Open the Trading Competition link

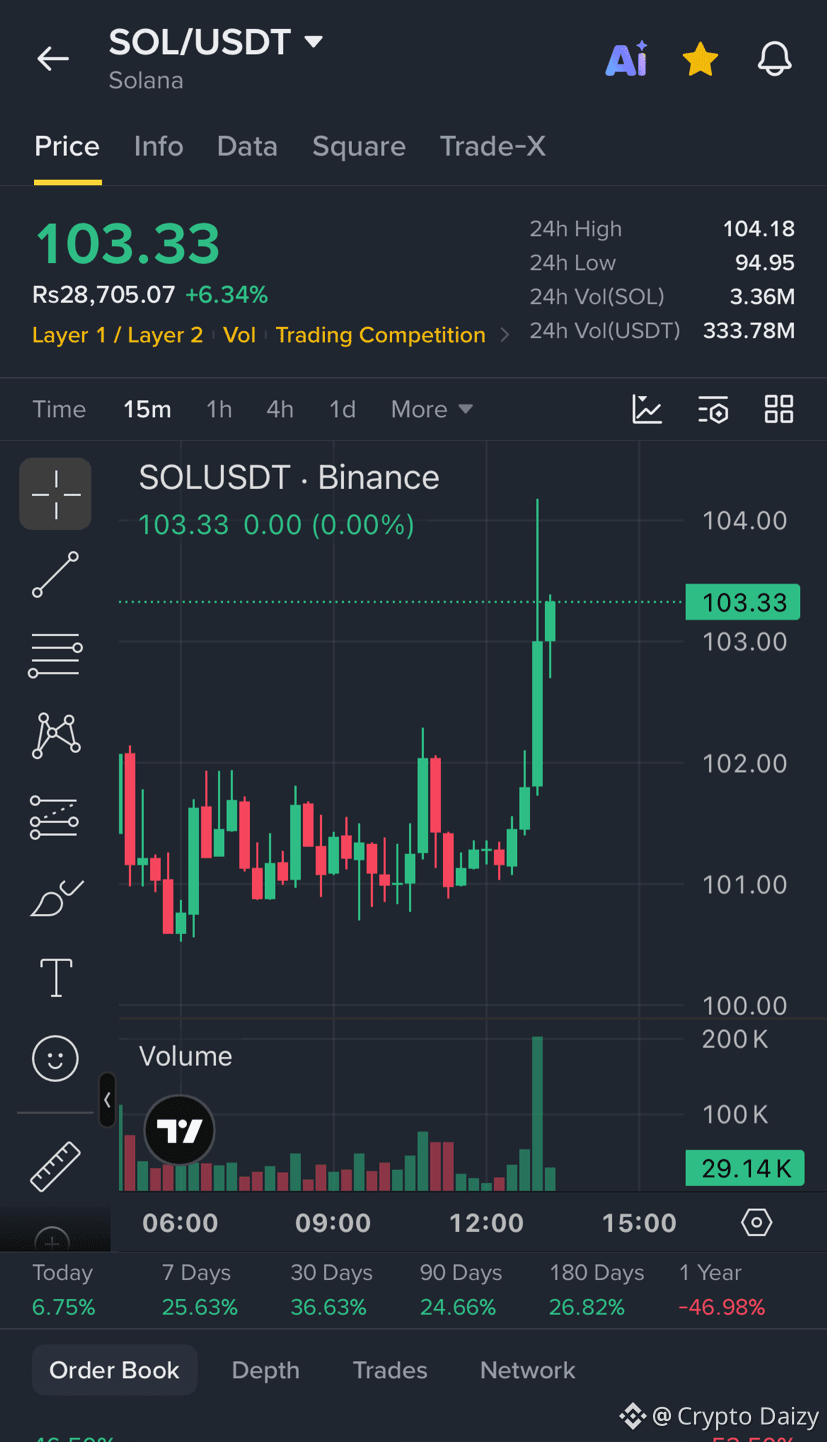pyautogui.click(x=380, y=335)
